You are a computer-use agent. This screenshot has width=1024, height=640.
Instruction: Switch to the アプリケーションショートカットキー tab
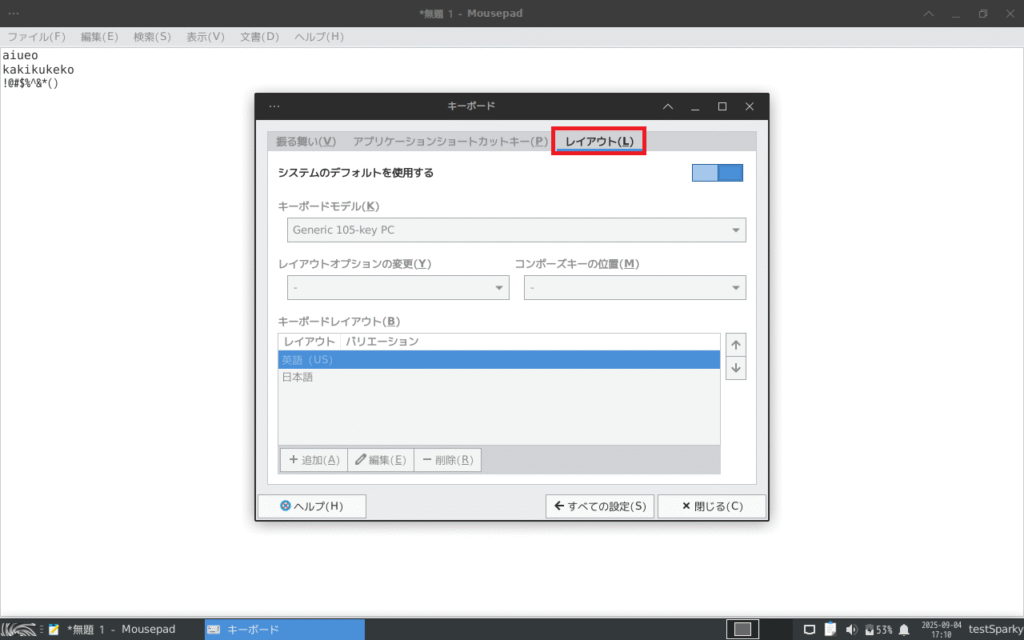coord(450,142)
